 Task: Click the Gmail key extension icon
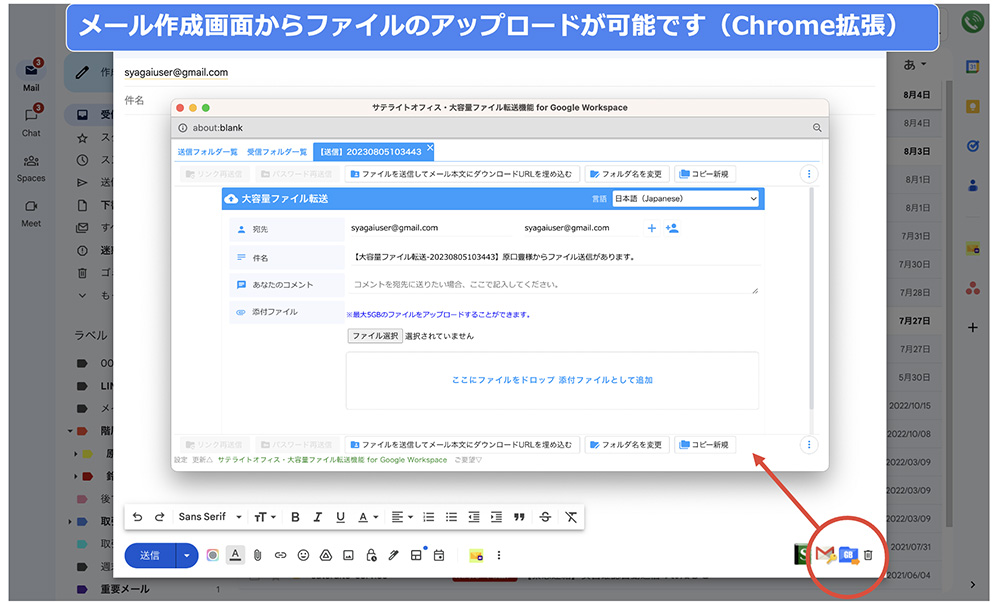(x=825, y=555)
